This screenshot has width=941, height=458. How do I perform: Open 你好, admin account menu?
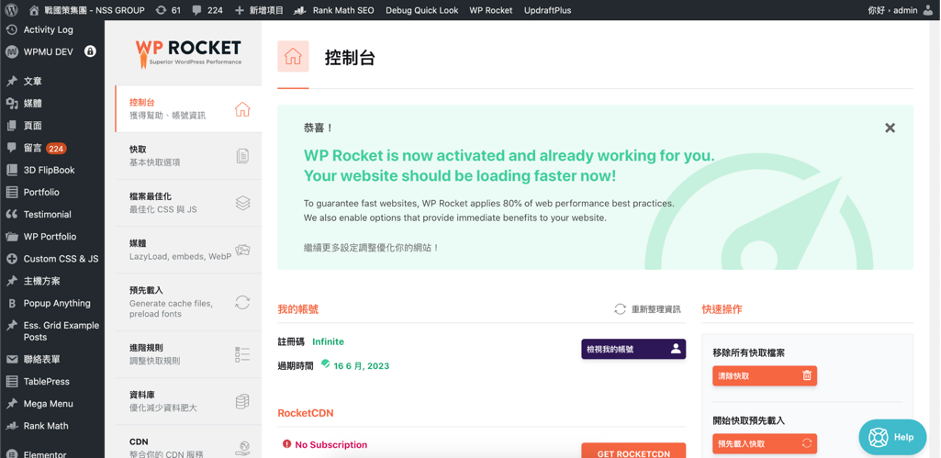[x=892, y=10]
